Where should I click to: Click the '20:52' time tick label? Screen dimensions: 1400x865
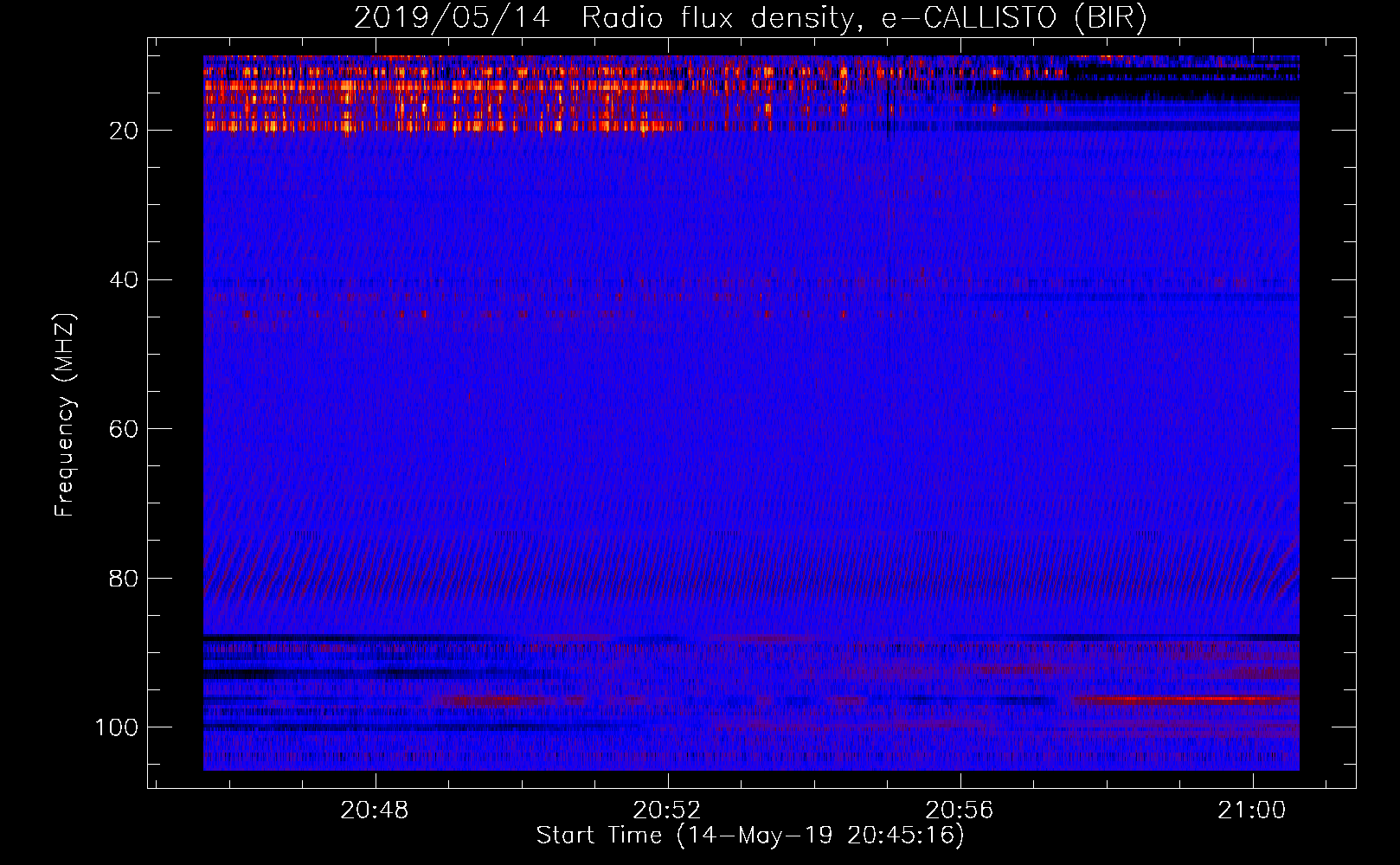tap(667, 811)
